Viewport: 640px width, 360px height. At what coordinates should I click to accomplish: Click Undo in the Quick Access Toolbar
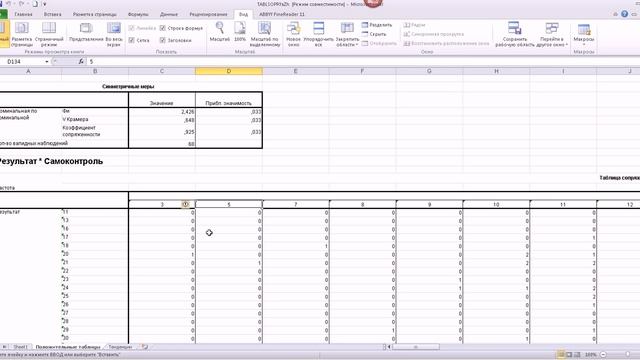[x=9, y=4]
